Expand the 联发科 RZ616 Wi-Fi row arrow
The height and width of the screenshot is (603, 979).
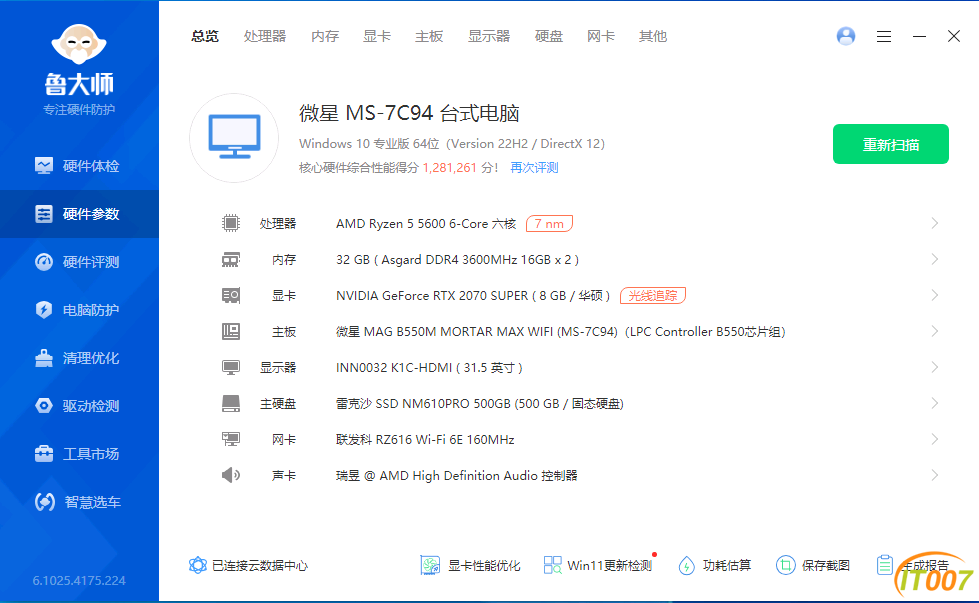tap(935, 439)
